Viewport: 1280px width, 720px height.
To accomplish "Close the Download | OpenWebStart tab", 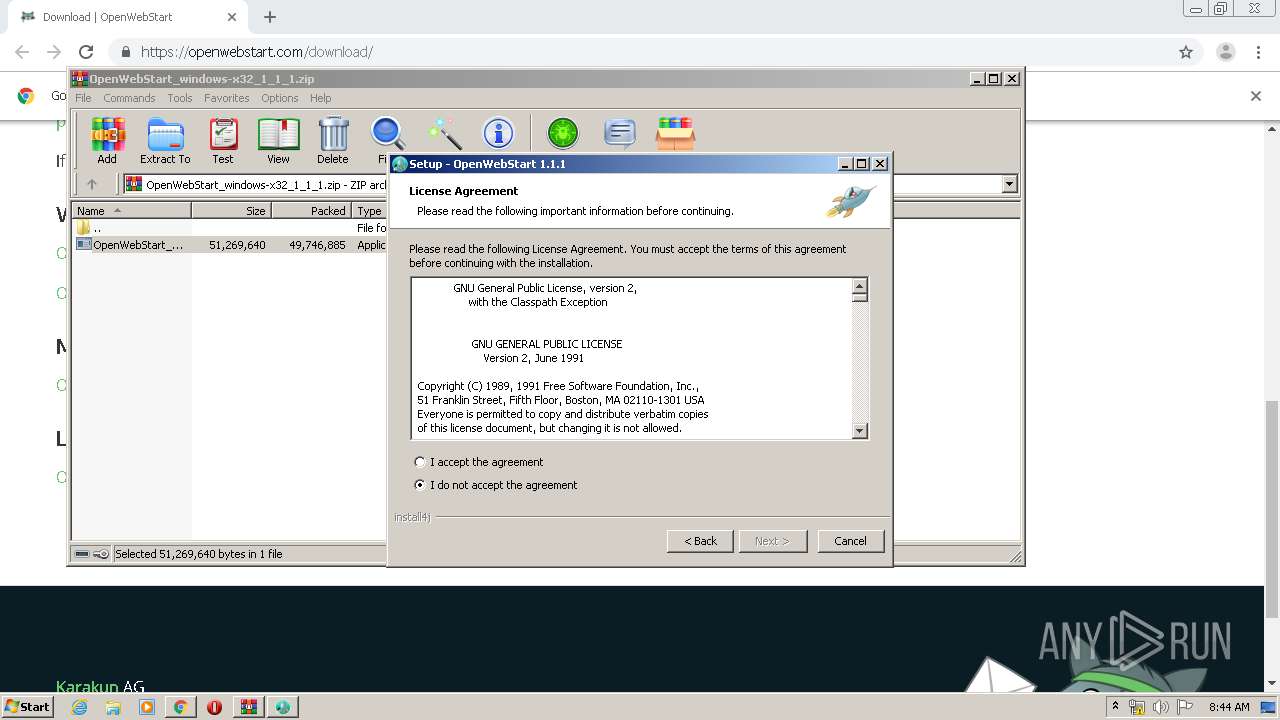I will 232,17.
